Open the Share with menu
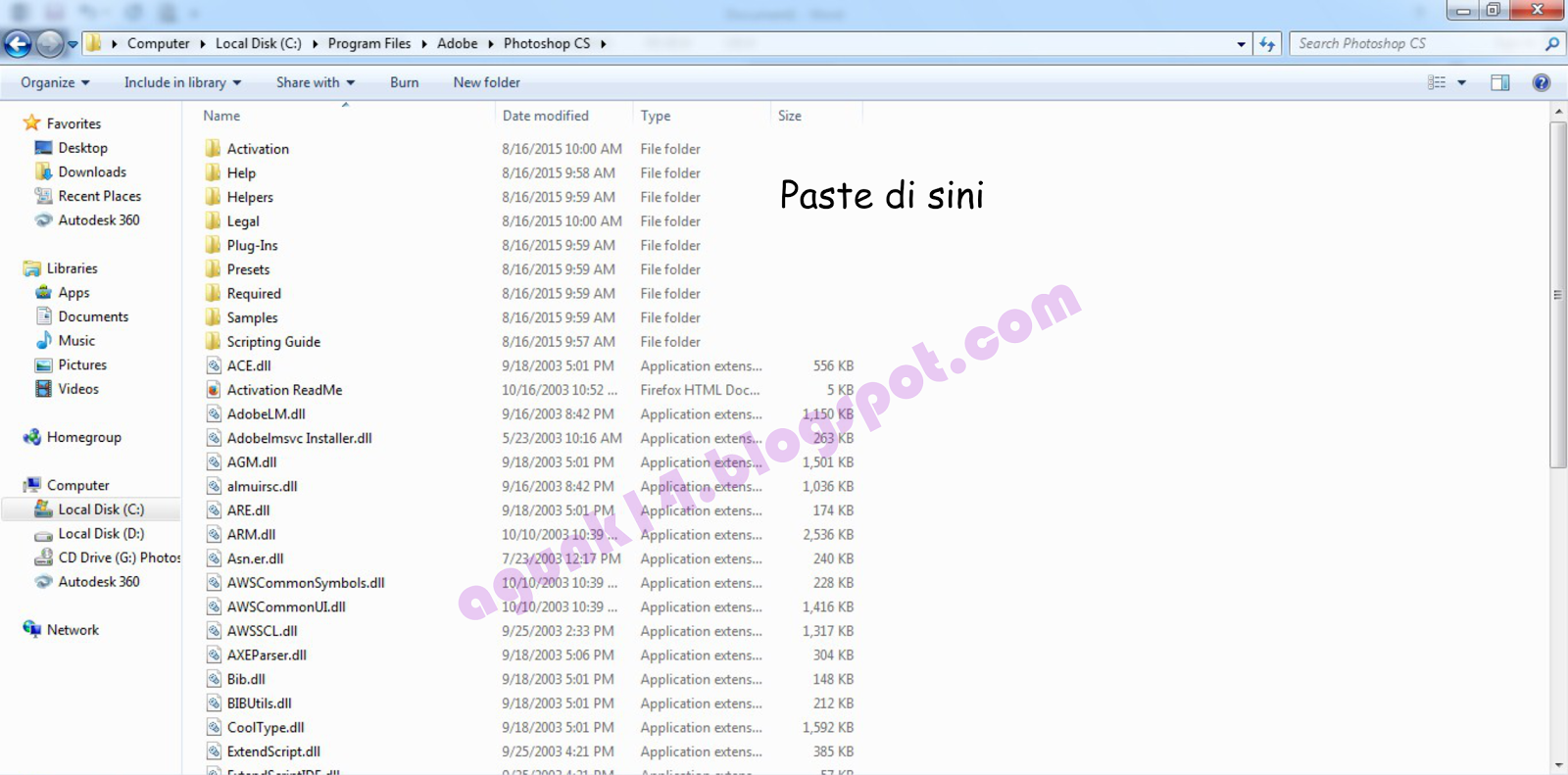The image size is (1568, 775). pos(316,82)
